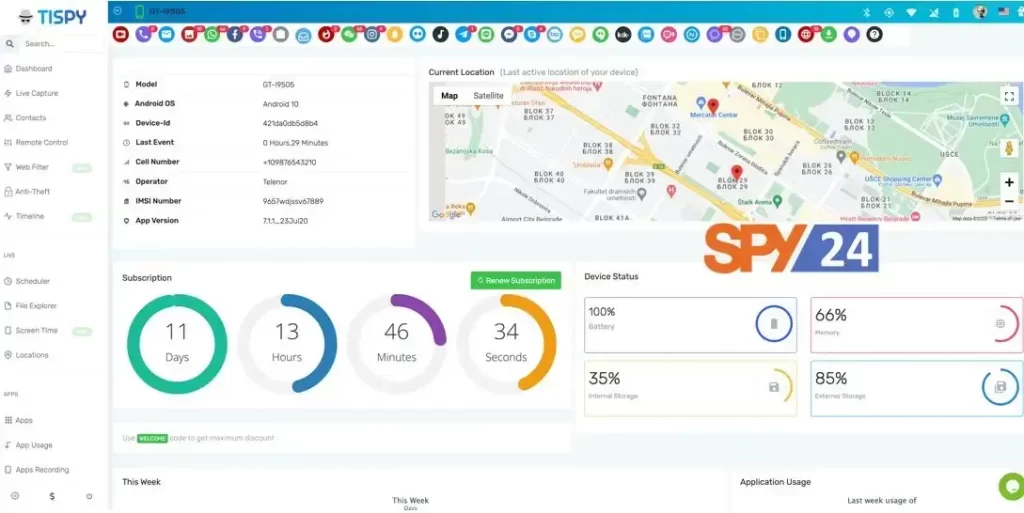This screenshot has height=513, width=1024.
Task: Click the settings gear at sidebar bottom
Action: pyautogui.click(x=15, y=496)
